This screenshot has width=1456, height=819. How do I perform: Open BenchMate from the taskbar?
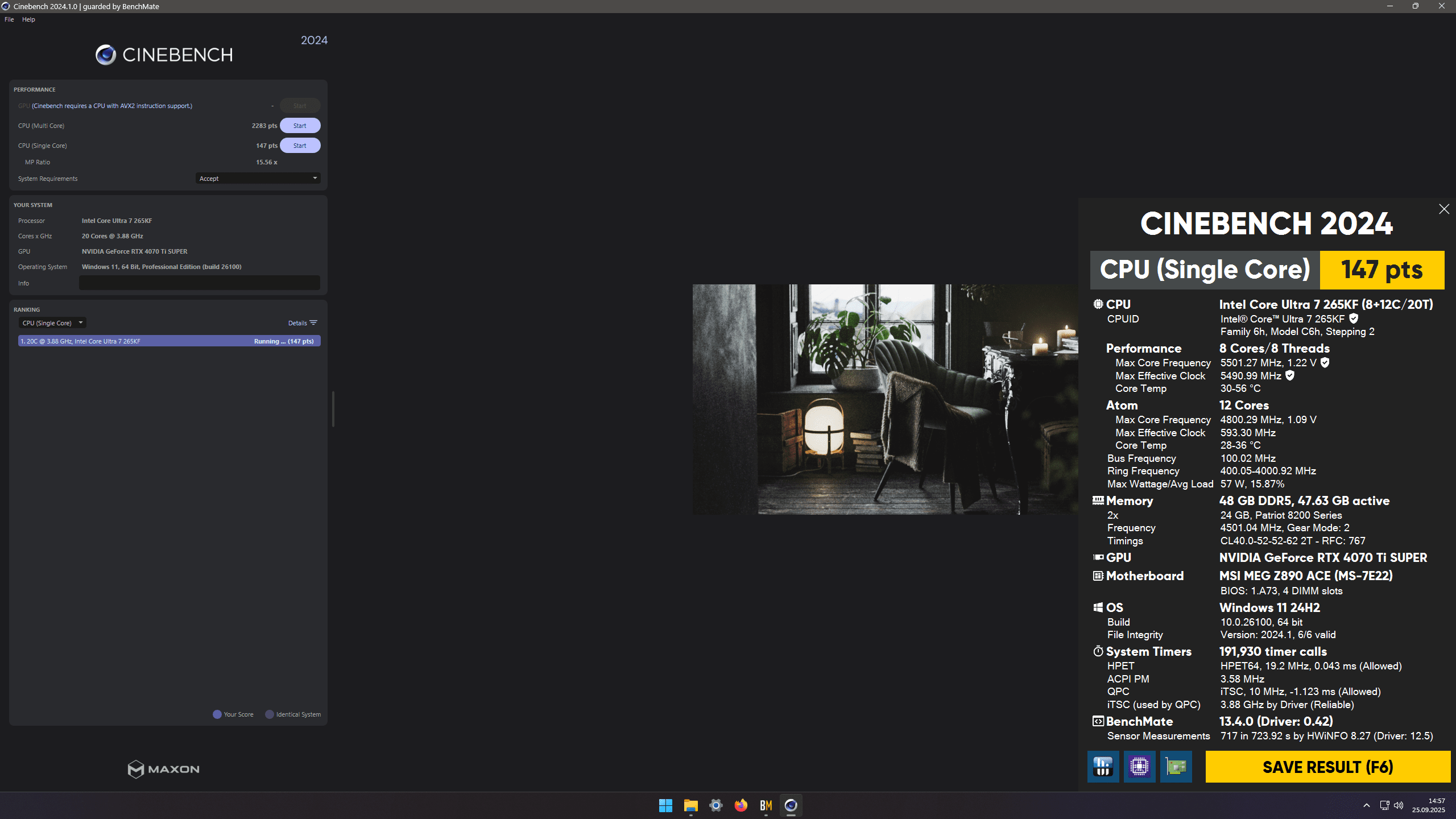coord(766,805)
